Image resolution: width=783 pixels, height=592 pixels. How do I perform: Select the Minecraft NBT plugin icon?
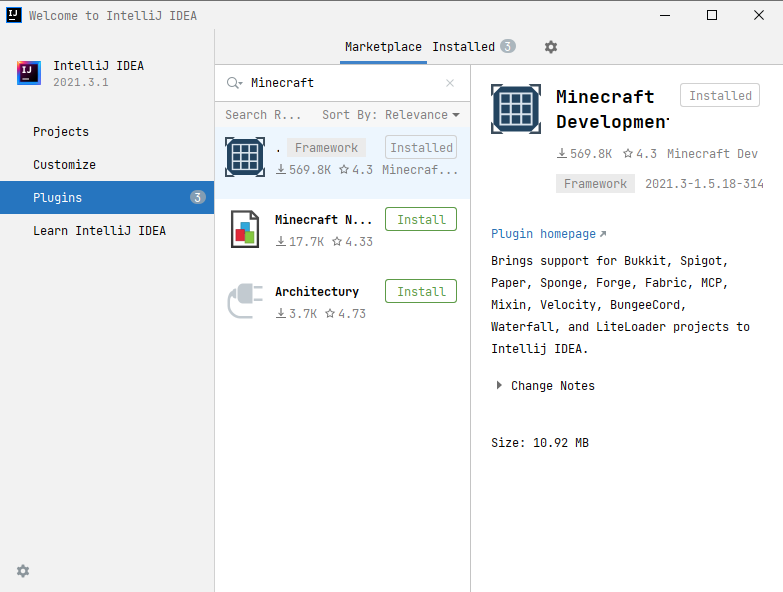pyautogui.click(x=245, y=229)
